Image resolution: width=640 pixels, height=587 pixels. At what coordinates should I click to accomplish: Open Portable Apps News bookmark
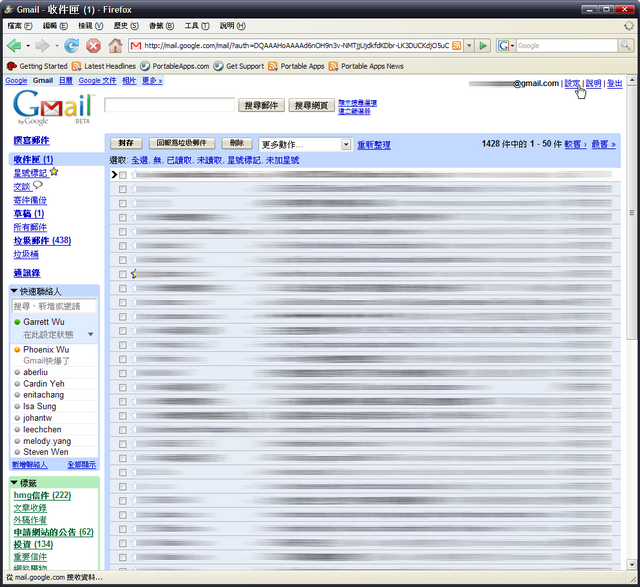366,66
